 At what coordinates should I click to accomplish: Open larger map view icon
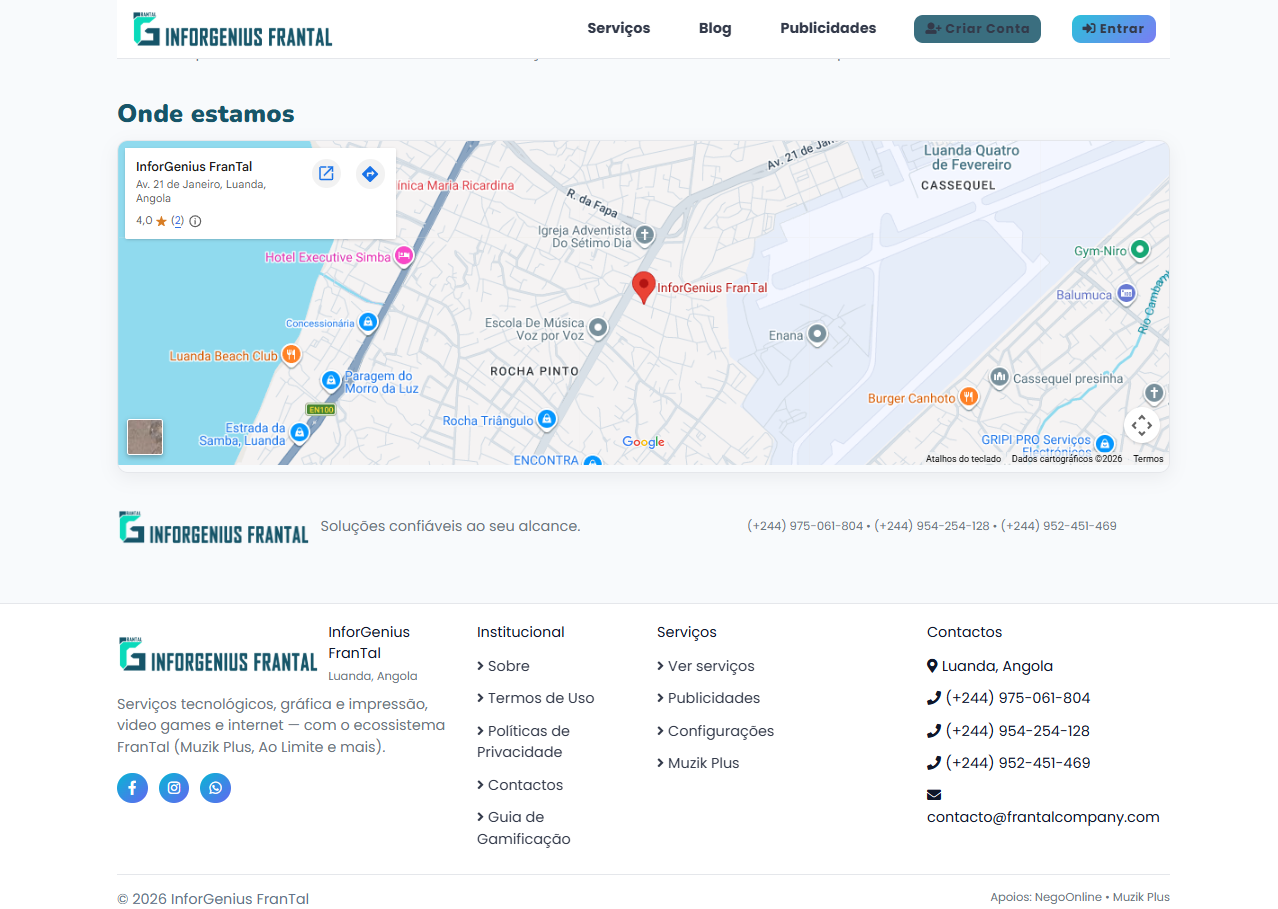(x=326, y=174)
